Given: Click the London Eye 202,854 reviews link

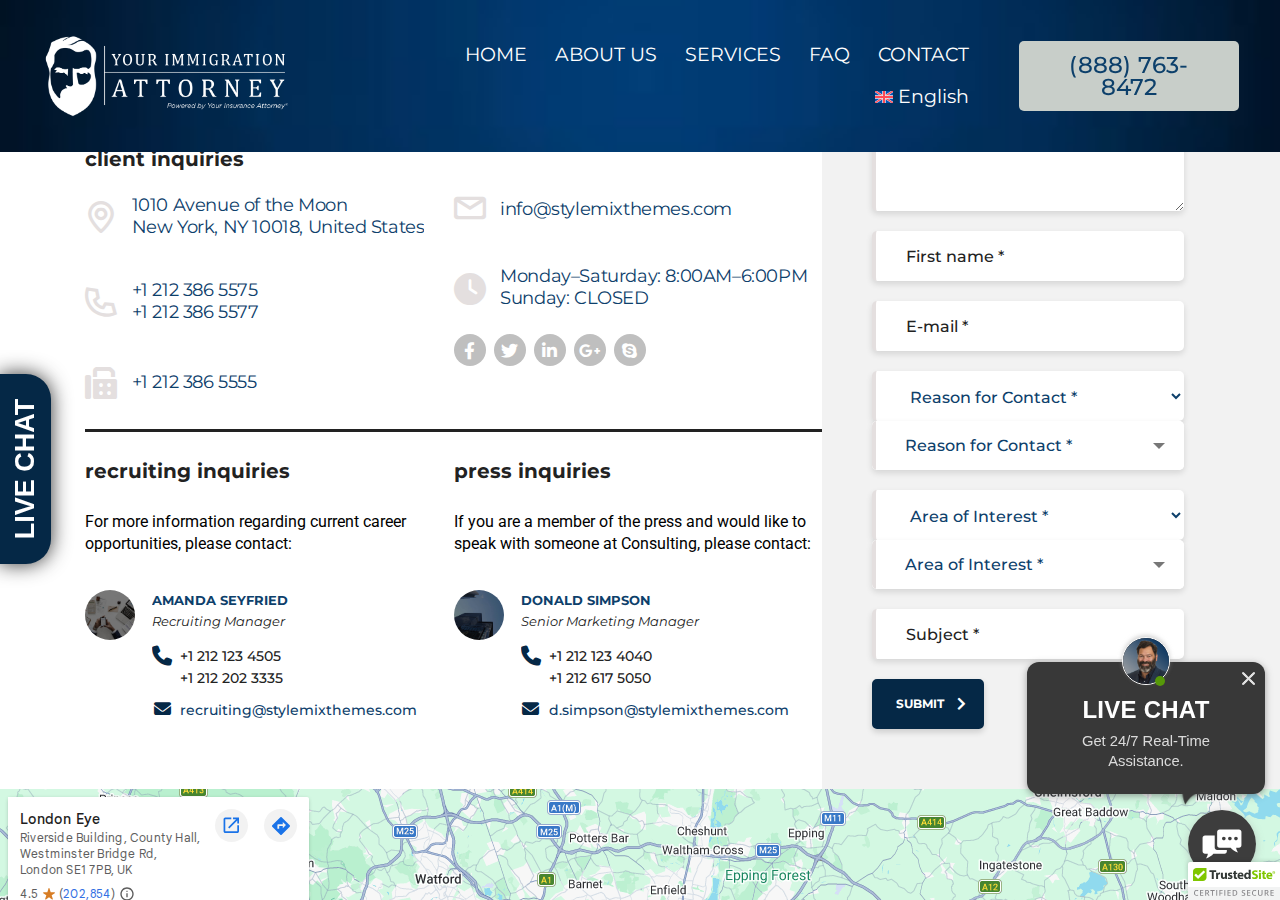Looking at the screenshot, I should 87,893.
